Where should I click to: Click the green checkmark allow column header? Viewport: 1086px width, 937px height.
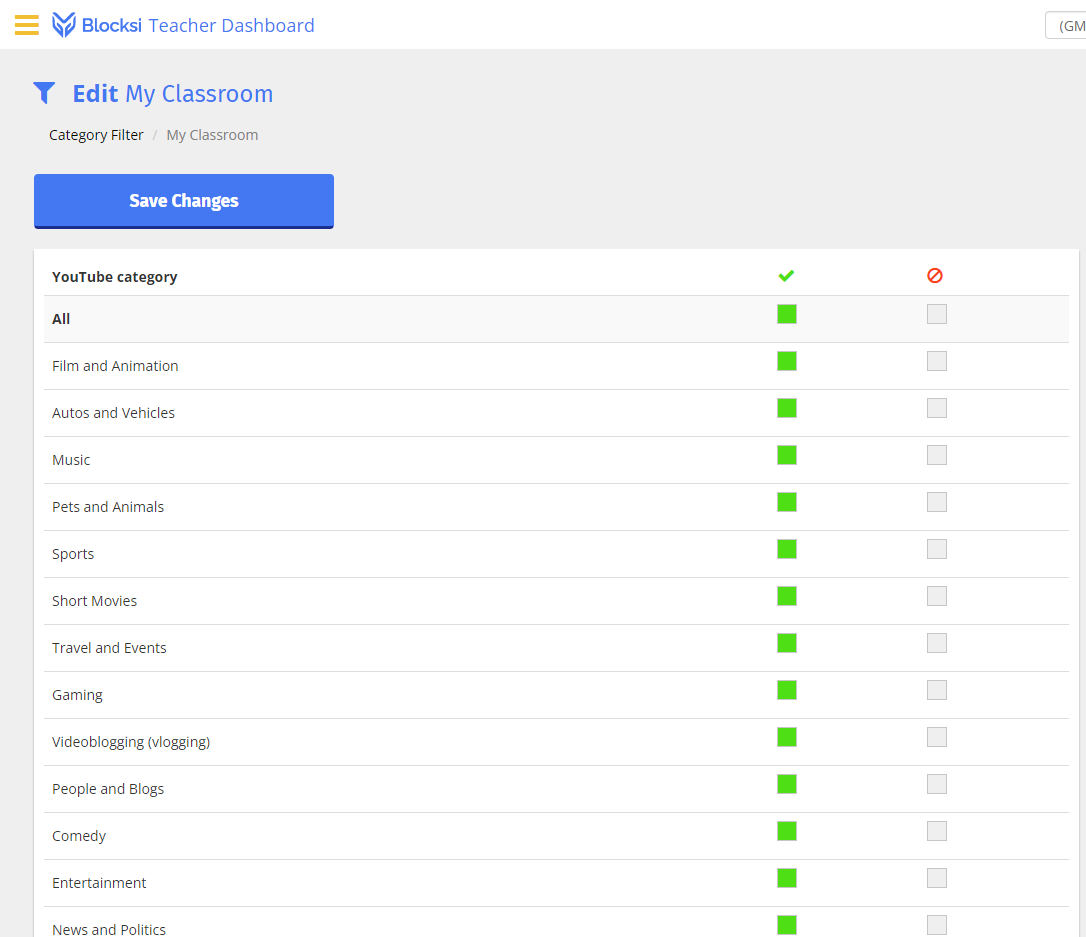[x=786, y=276]
